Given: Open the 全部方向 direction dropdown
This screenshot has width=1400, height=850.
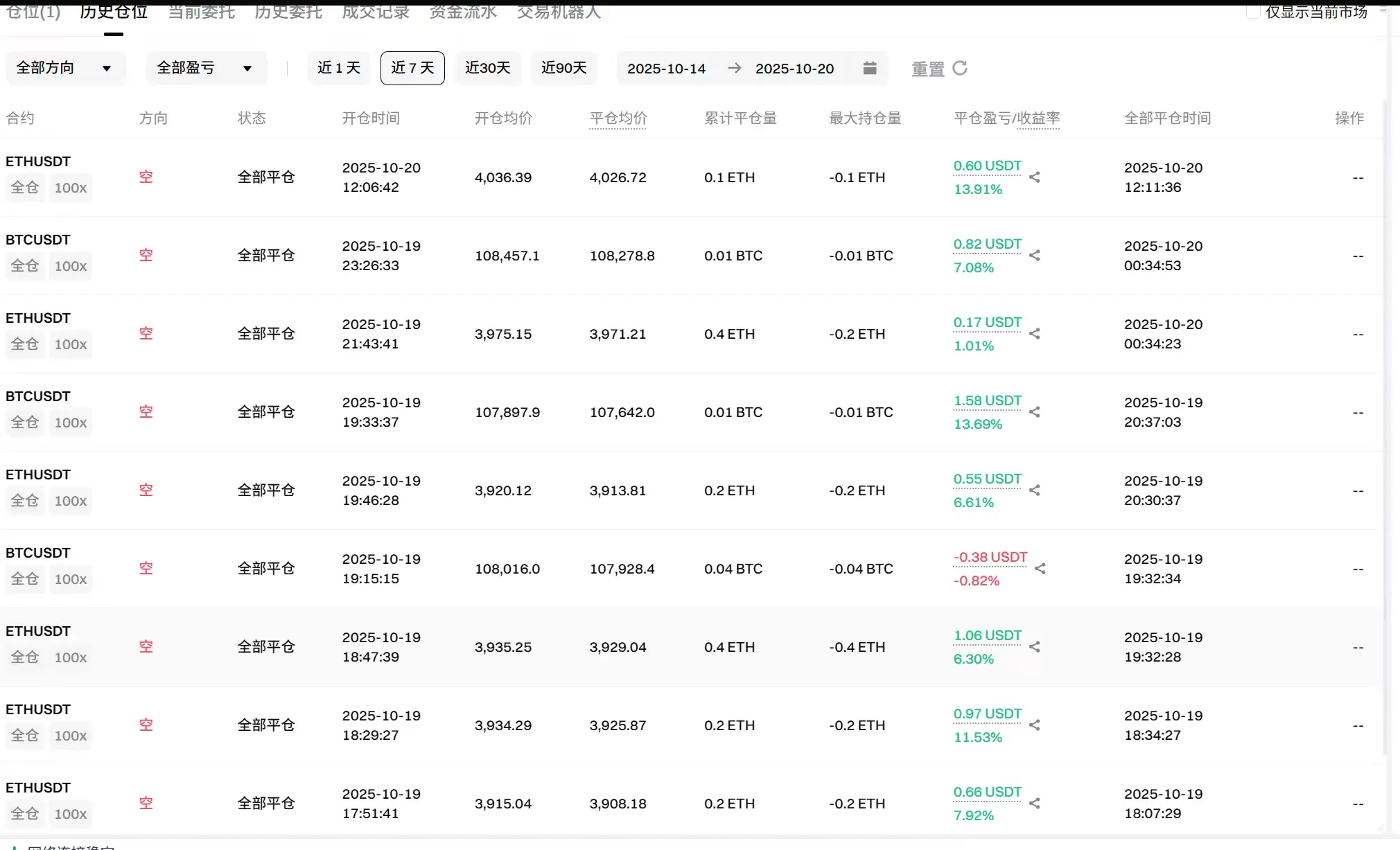Looking at the screenshot, I should [x=64, y=68].
